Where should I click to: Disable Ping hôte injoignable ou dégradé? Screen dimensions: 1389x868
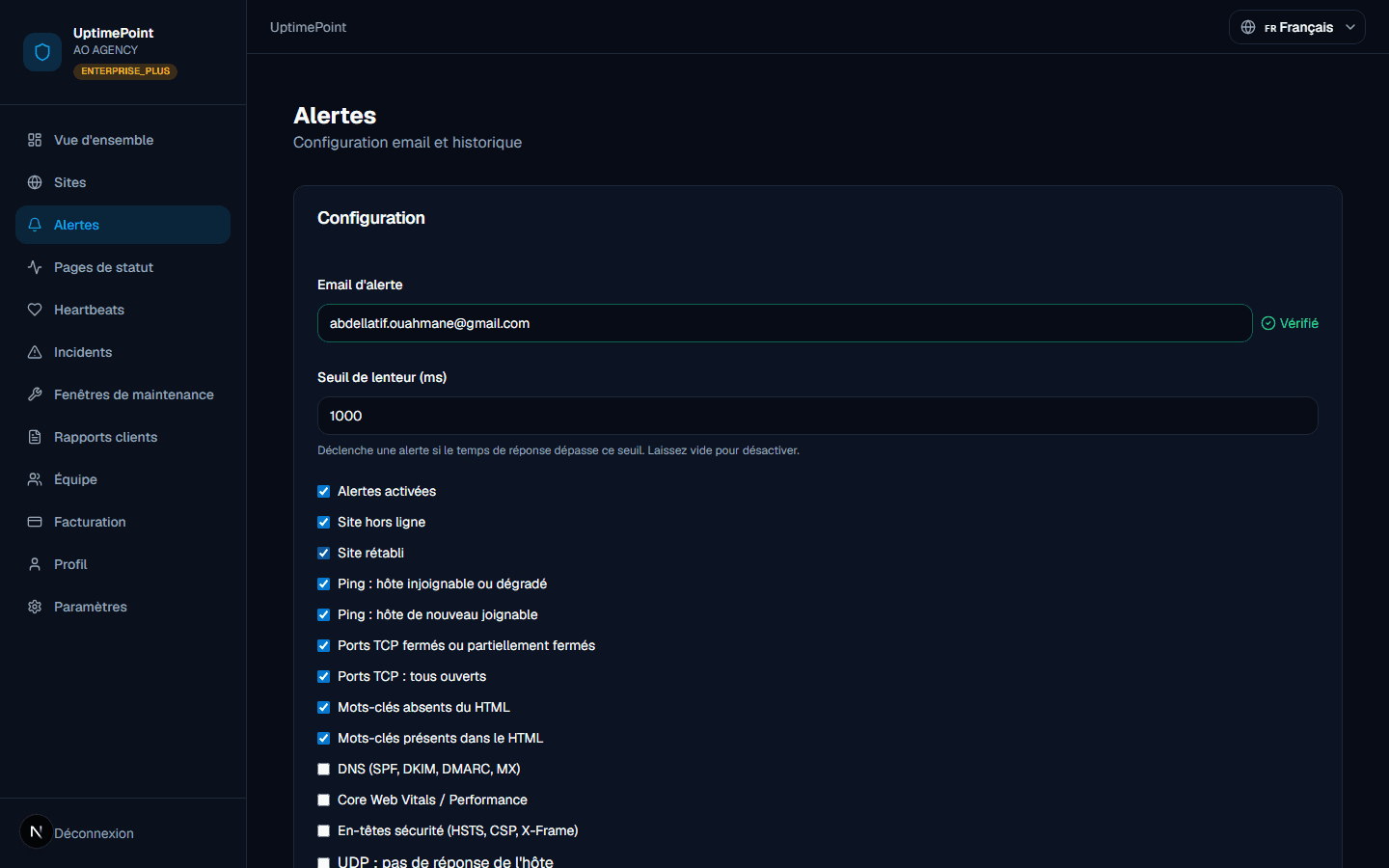pyautogui.click(x=324, y=583)
